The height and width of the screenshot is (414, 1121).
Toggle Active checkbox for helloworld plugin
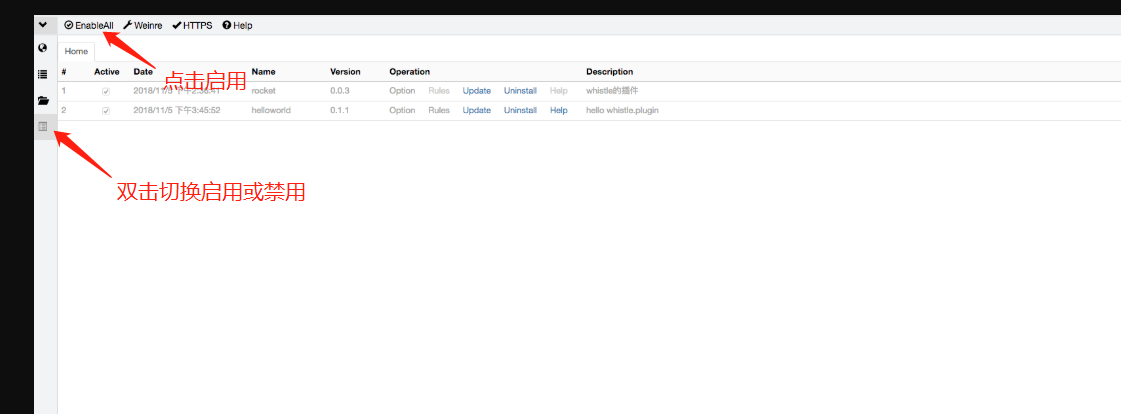click(106, 111)
